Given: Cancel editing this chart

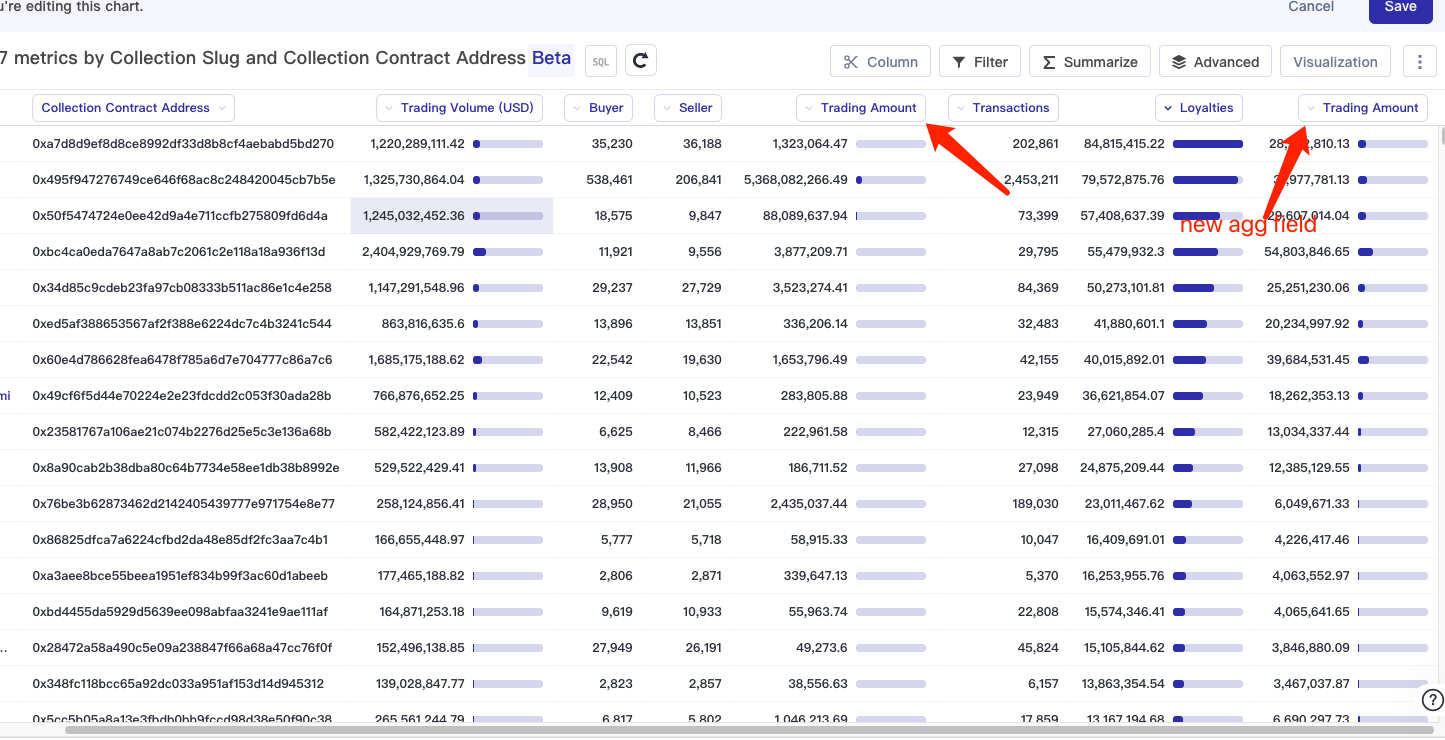Looking at the screenshot, I should click(1310, 7).
